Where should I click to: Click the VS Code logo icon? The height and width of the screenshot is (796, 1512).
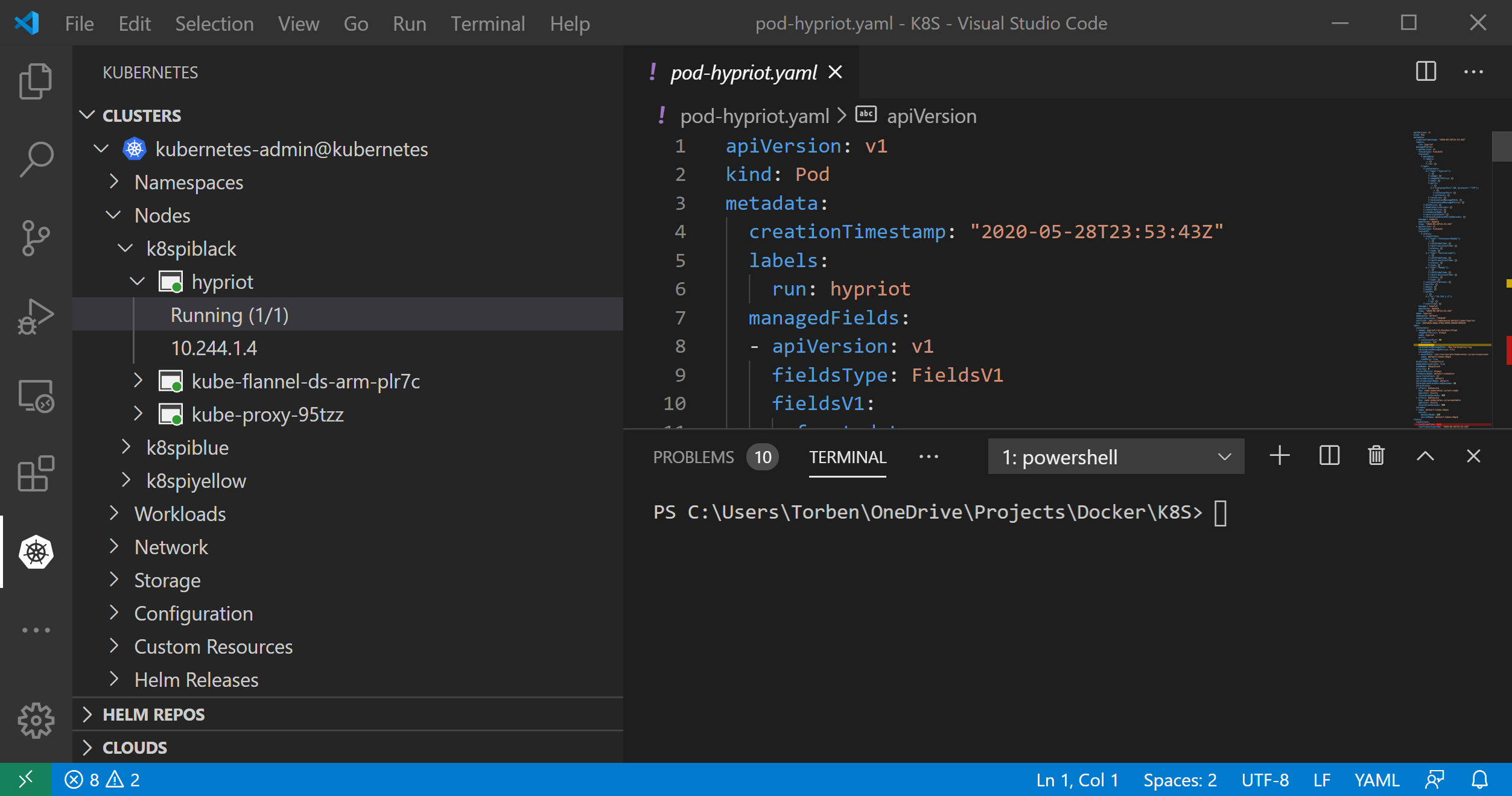point(27,23)
